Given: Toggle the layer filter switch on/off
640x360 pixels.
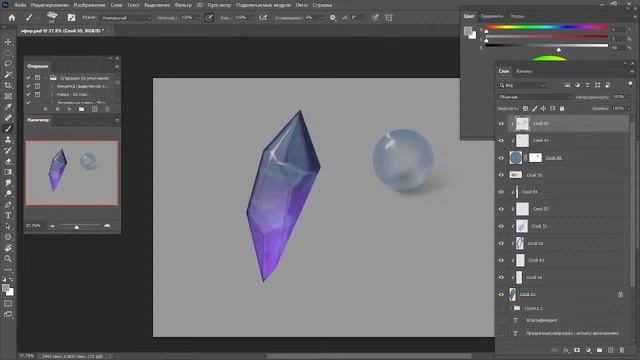Looking at the screenshot, I should pos(630,84).
